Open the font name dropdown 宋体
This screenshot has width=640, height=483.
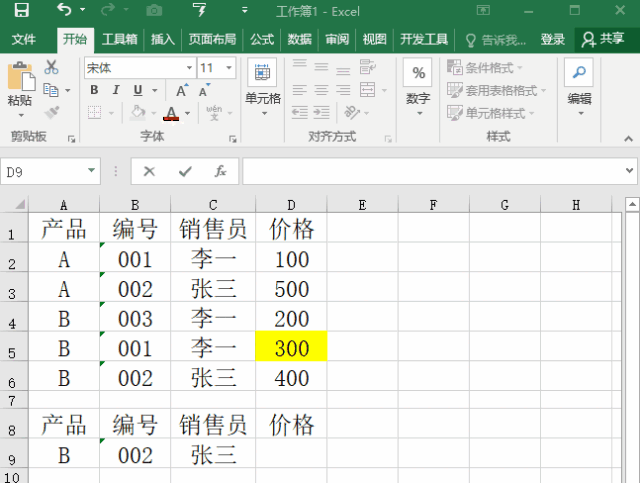[x=189, y=68]
